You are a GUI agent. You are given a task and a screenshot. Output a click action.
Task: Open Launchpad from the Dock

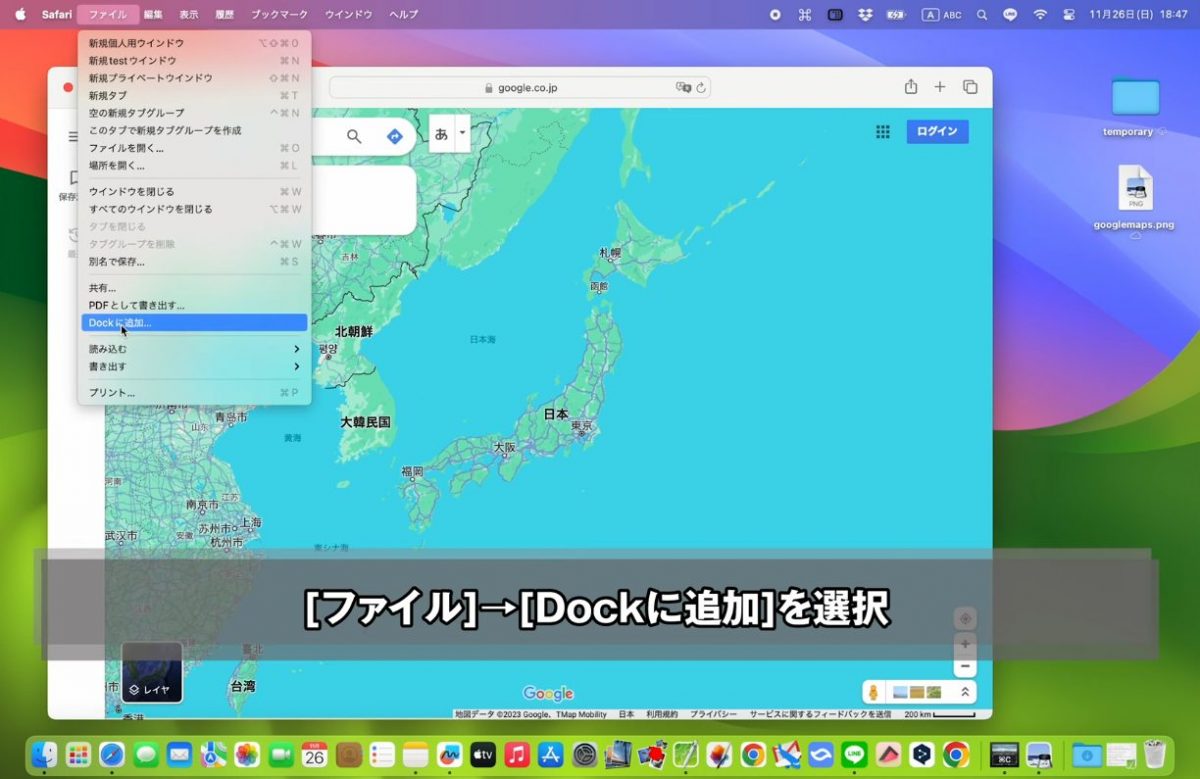coord(78,755)
